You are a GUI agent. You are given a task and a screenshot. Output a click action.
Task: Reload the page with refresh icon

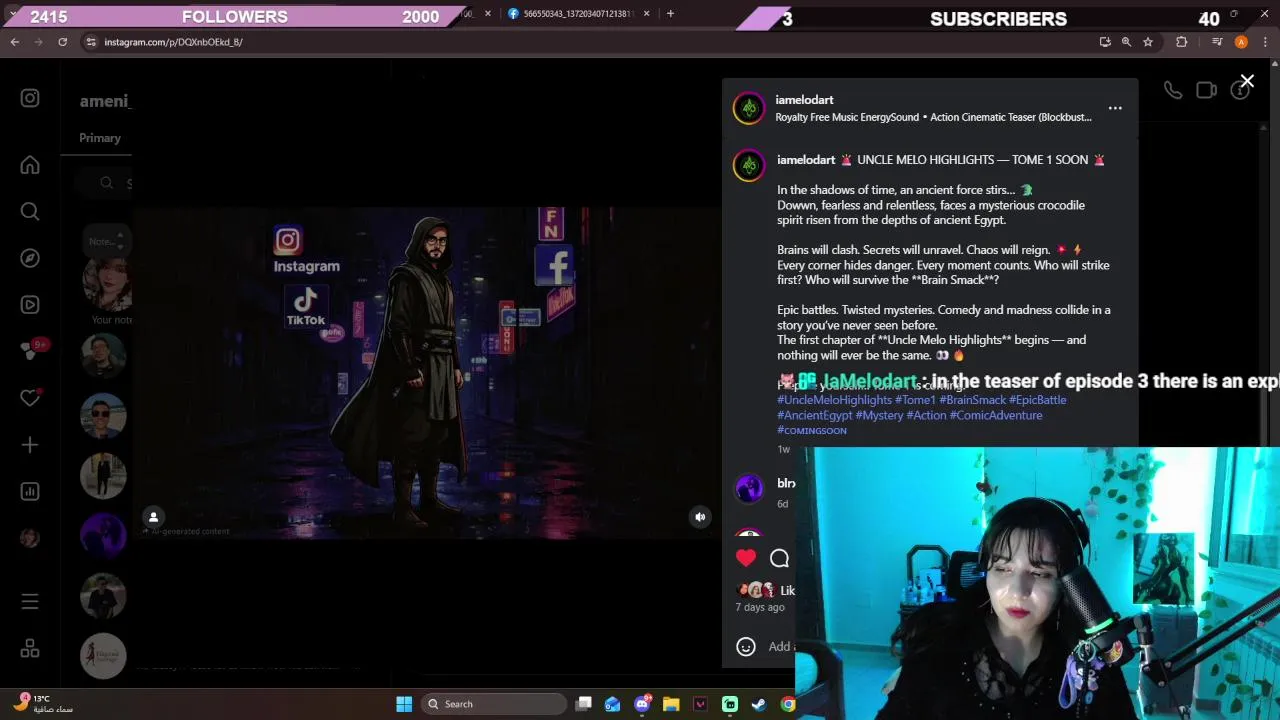pyautogui.click(x=62, y=42)
